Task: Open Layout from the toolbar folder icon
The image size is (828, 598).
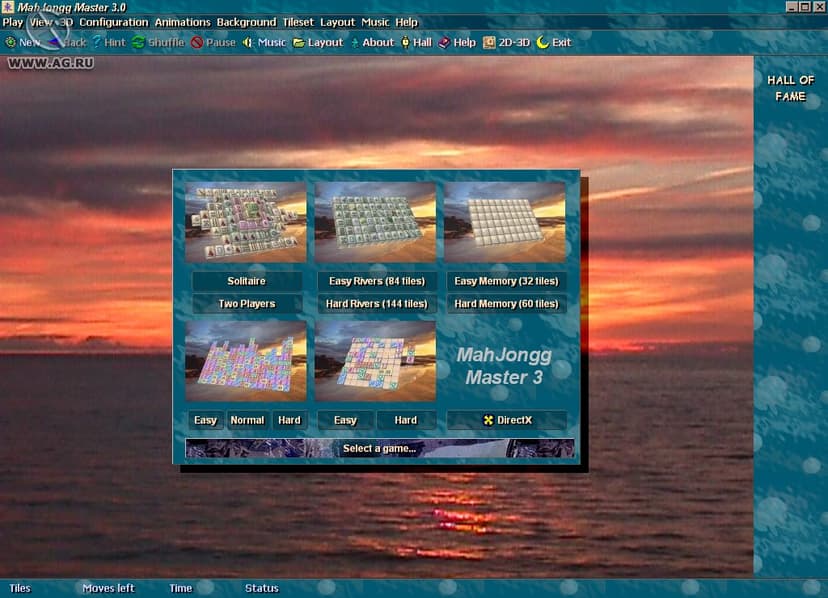Action: click(318, 42)
